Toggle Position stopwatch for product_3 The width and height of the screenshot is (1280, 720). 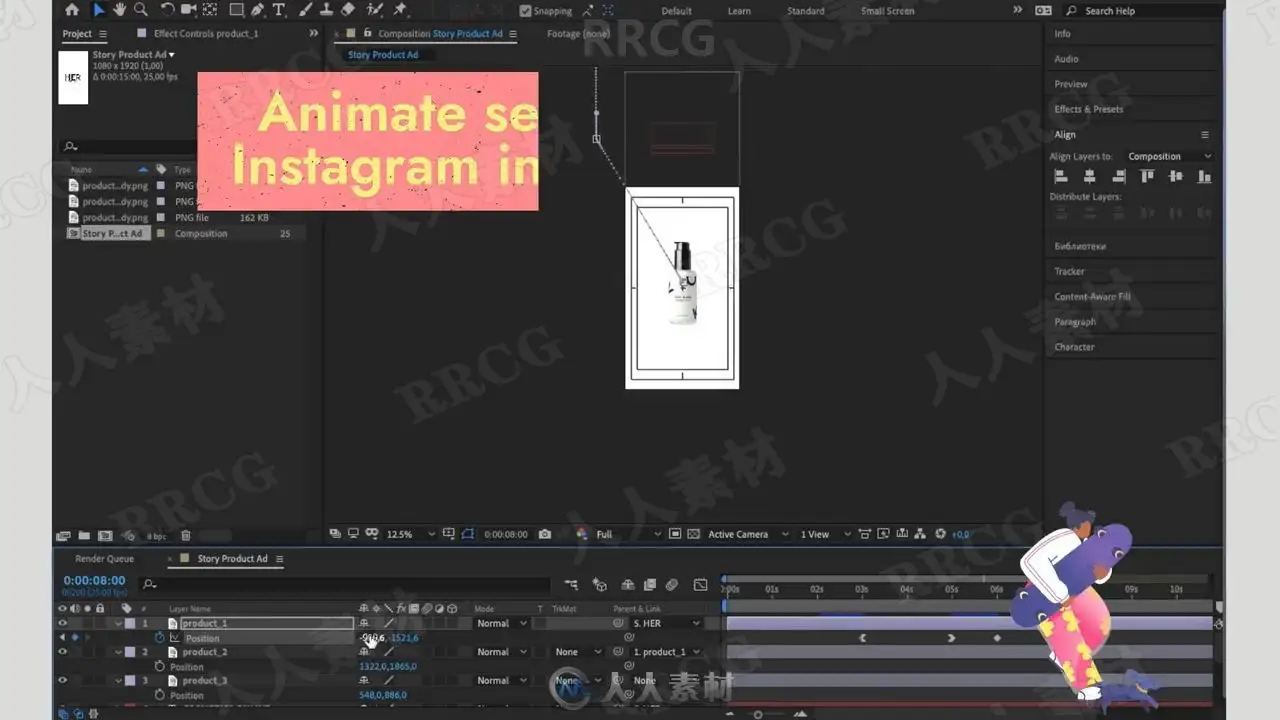[160, 695]
